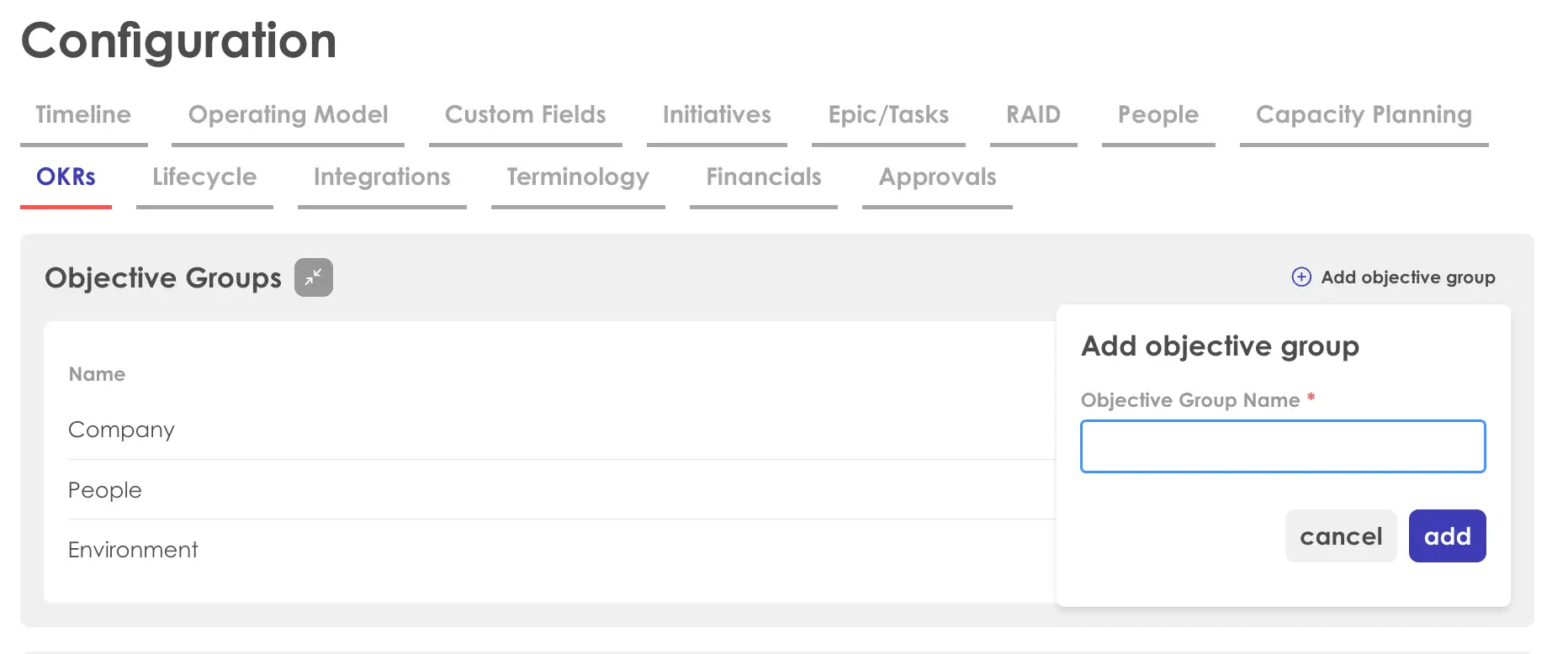The height and width of the screenshot is (654, 1568).
Task: Click the plus circle add icon
Action: click(x=1300, y=277)
